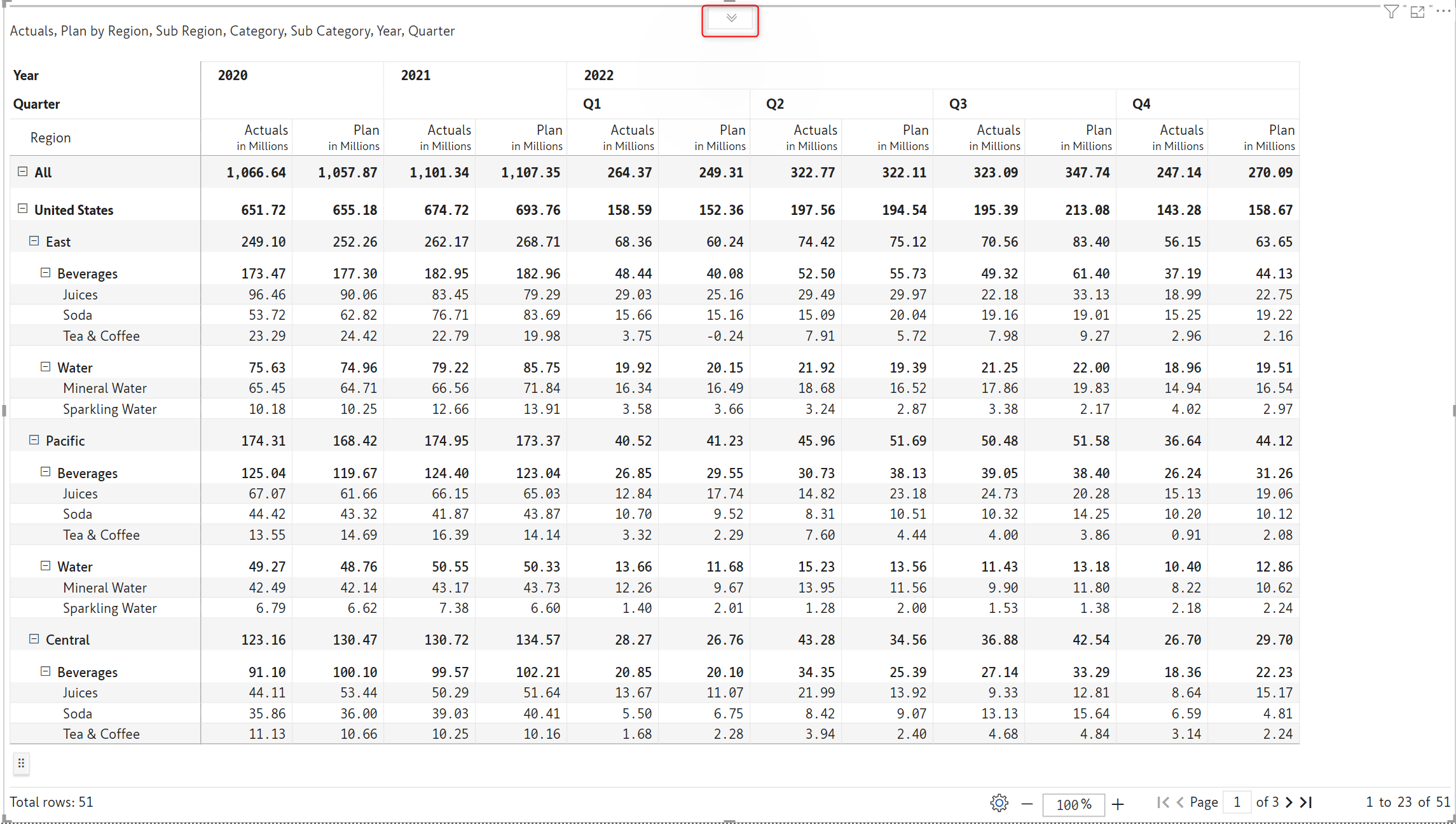Zoom in with the plus icon
The height and width of the screenshot is (824, 1456).
[x=1118, y=804]
